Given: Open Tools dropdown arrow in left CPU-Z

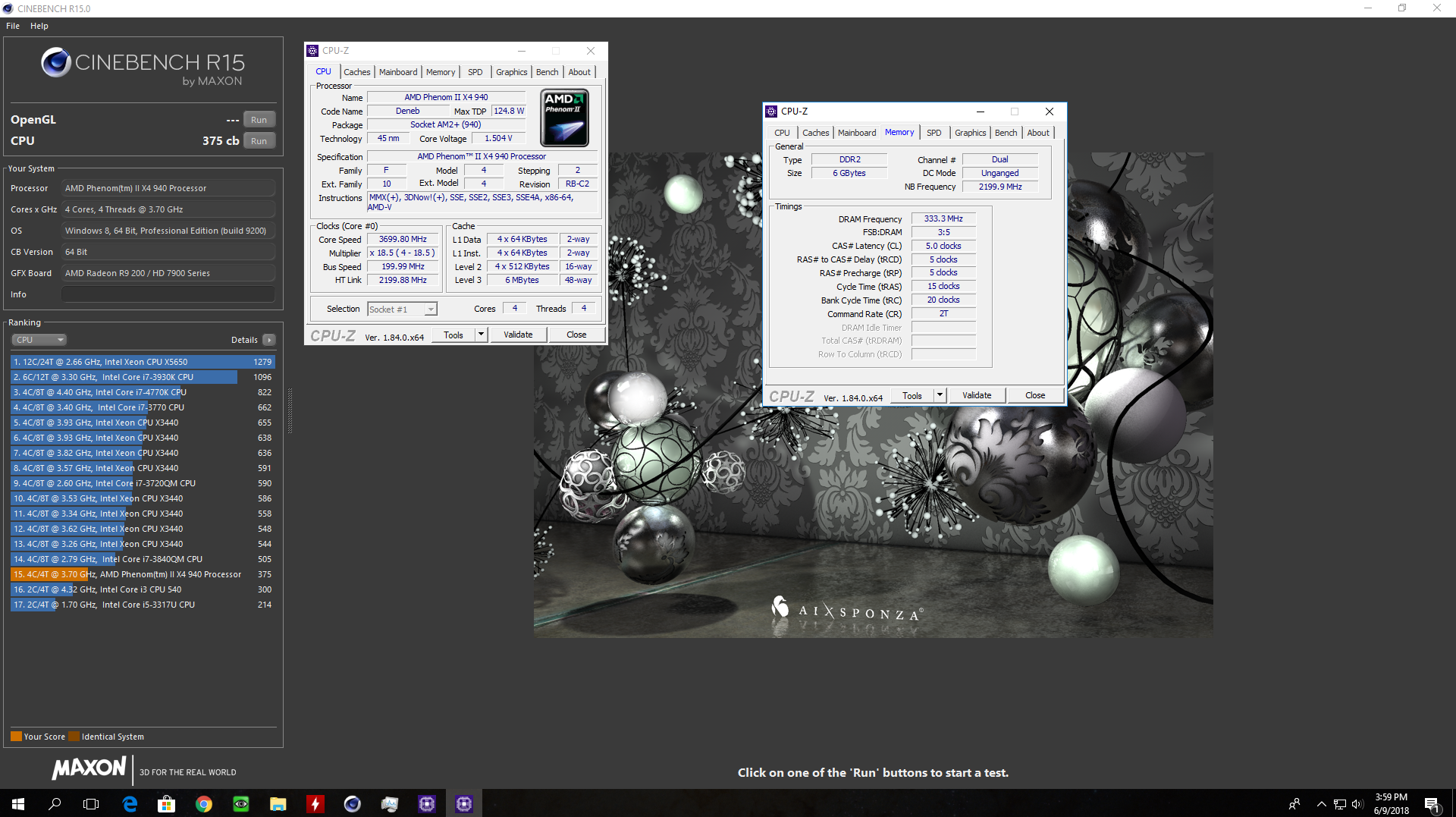Looking at the screenshot, I should [481, 335].
